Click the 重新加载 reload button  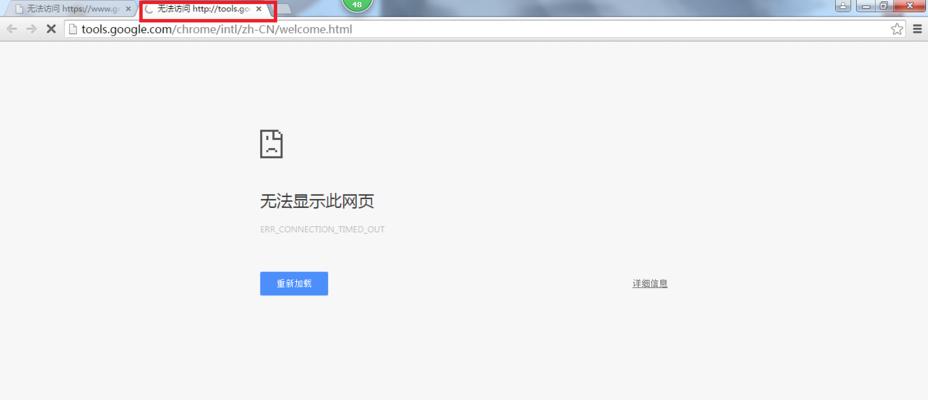pos(294,283)
